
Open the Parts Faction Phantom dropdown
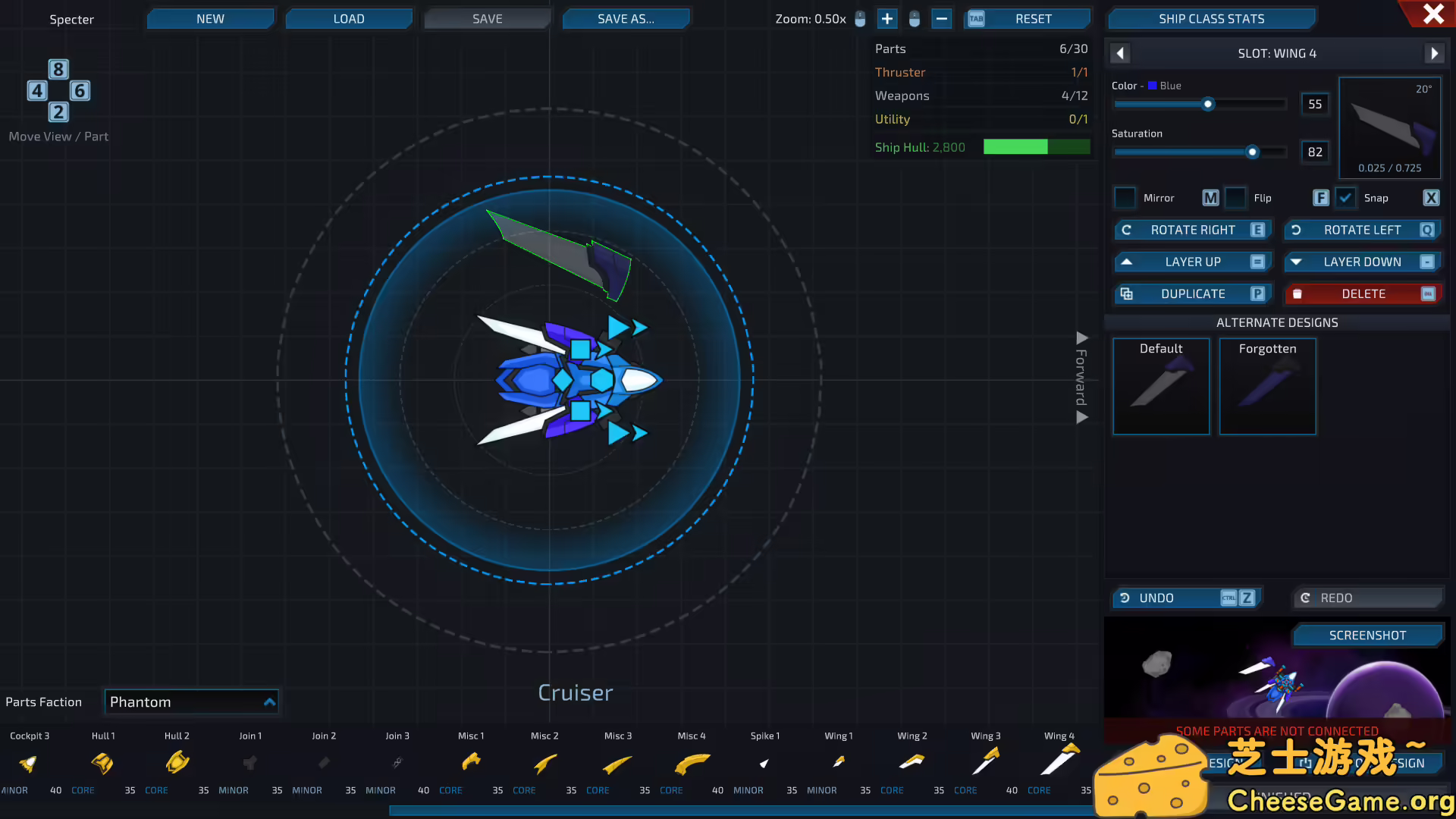[x=192, y=701]
